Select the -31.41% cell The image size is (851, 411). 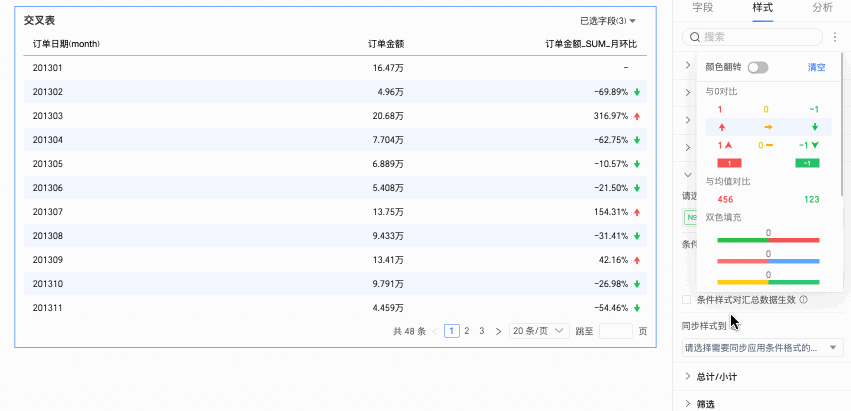(611, 236)
